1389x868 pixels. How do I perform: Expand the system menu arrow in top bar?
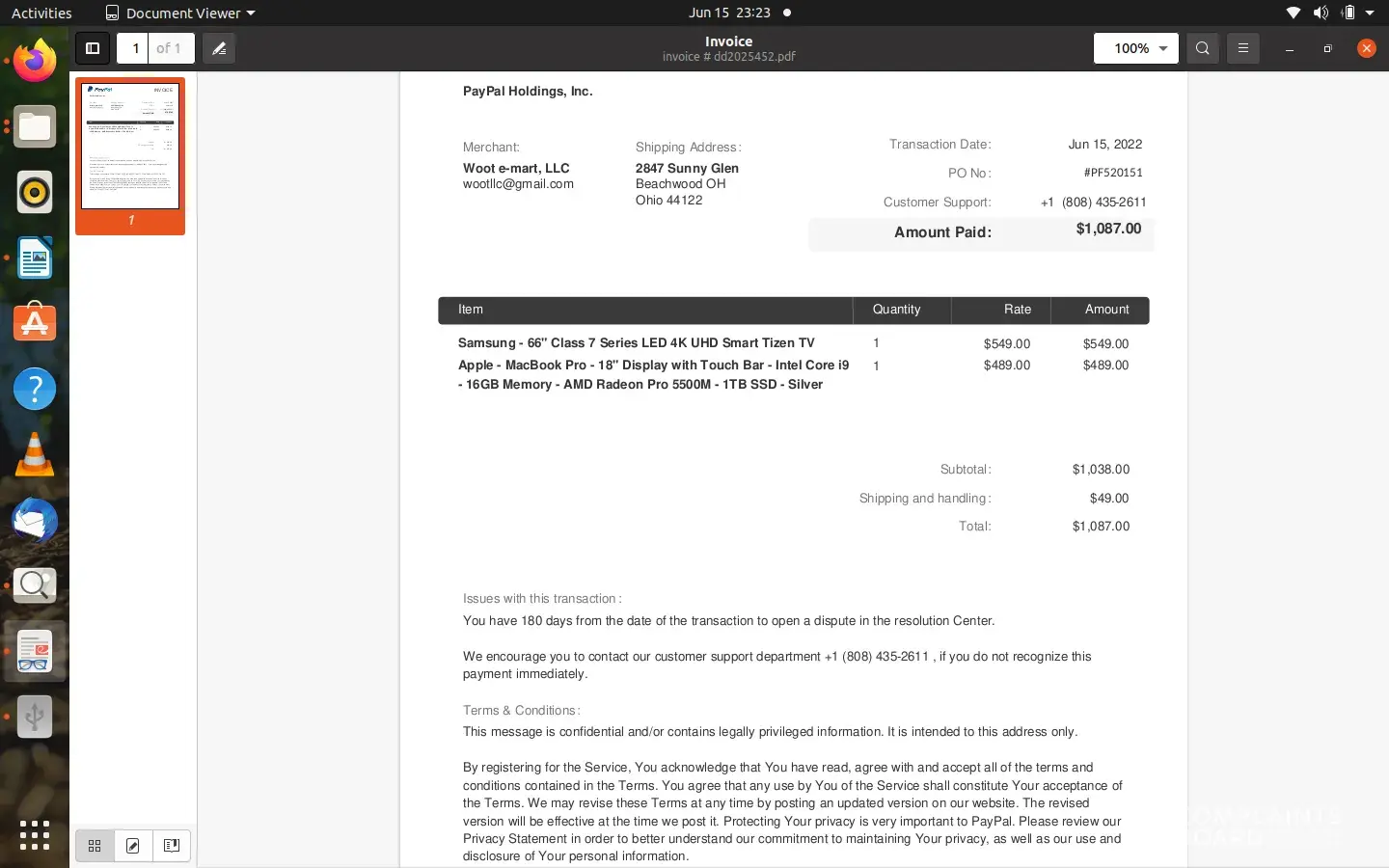point(1370,13)
